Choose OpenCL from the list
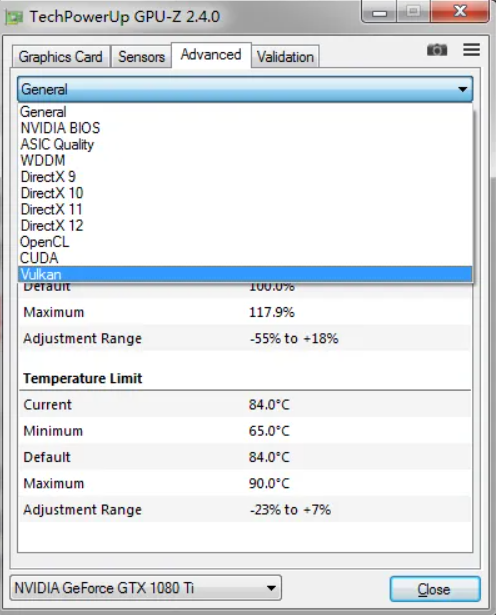Image resolution: width=496 pixels, height=615 pixels. [245, 242]
